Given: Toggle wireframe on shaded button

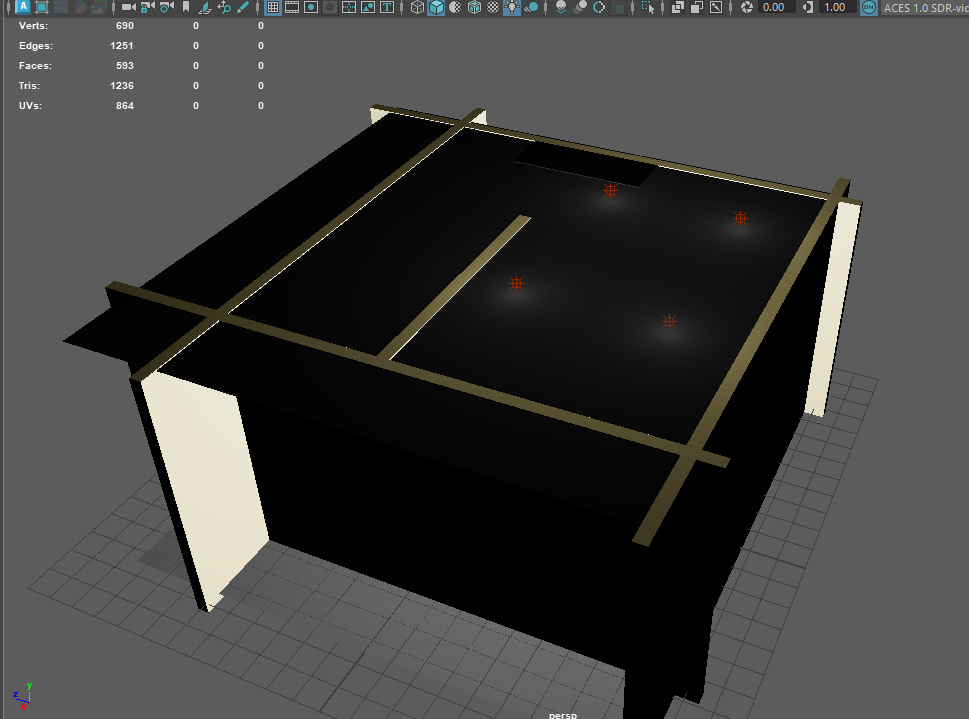Looking at the screenshot, I should 474,7.
